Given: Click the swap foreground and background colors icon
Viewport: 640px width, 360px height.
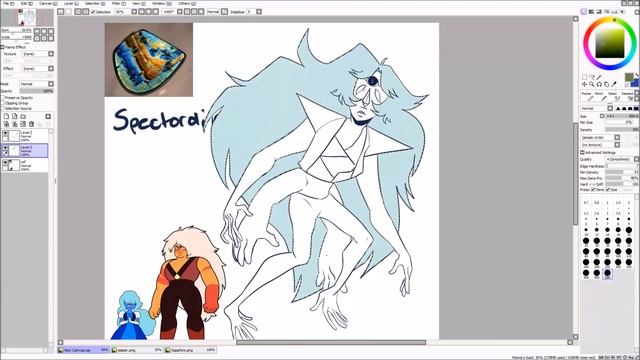Looking at the screenshot, I should (636, 75).
